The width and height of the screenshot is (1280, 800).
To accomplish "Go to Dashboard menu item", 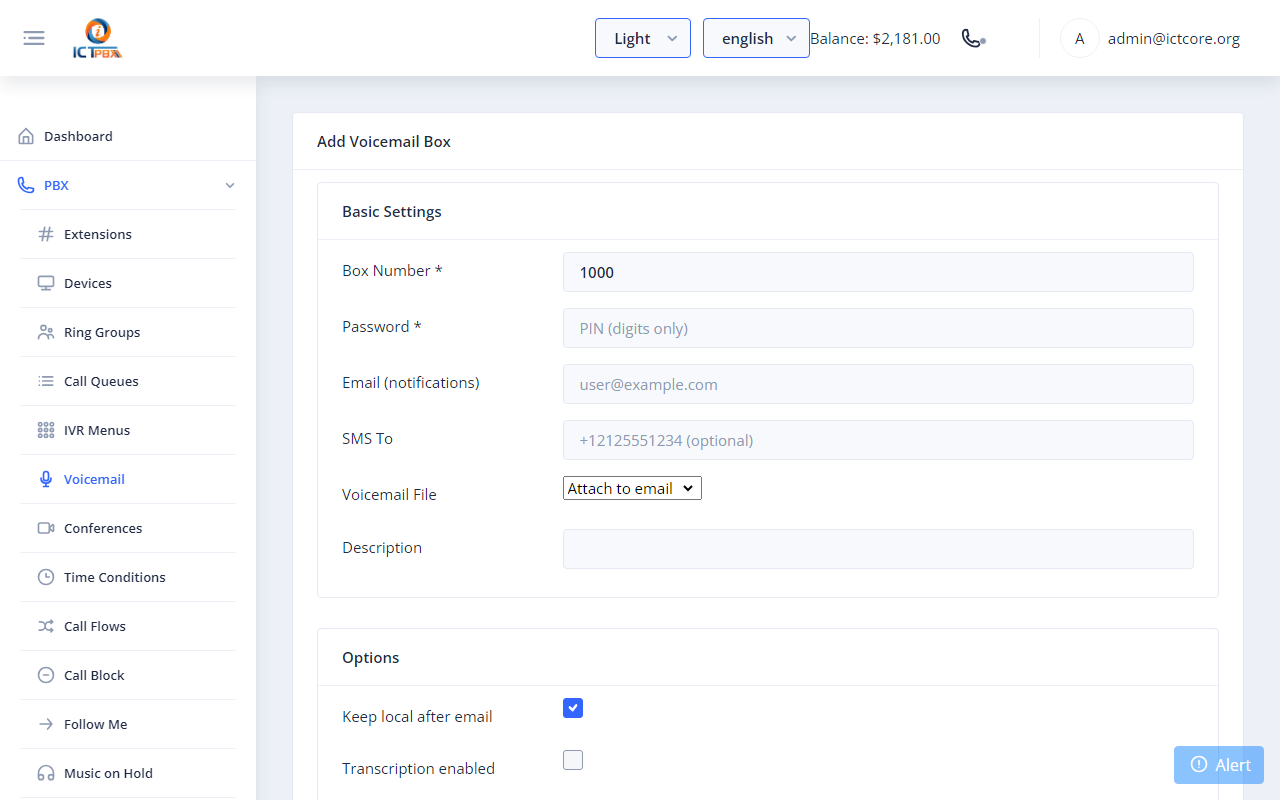I will click(128, 136).
